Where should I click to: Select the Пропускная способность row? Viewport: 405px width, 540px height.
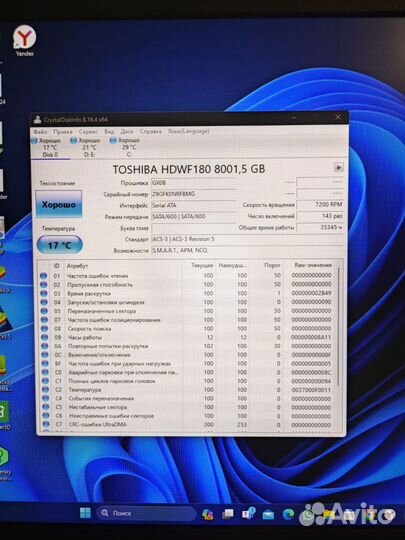pos(188,284)
